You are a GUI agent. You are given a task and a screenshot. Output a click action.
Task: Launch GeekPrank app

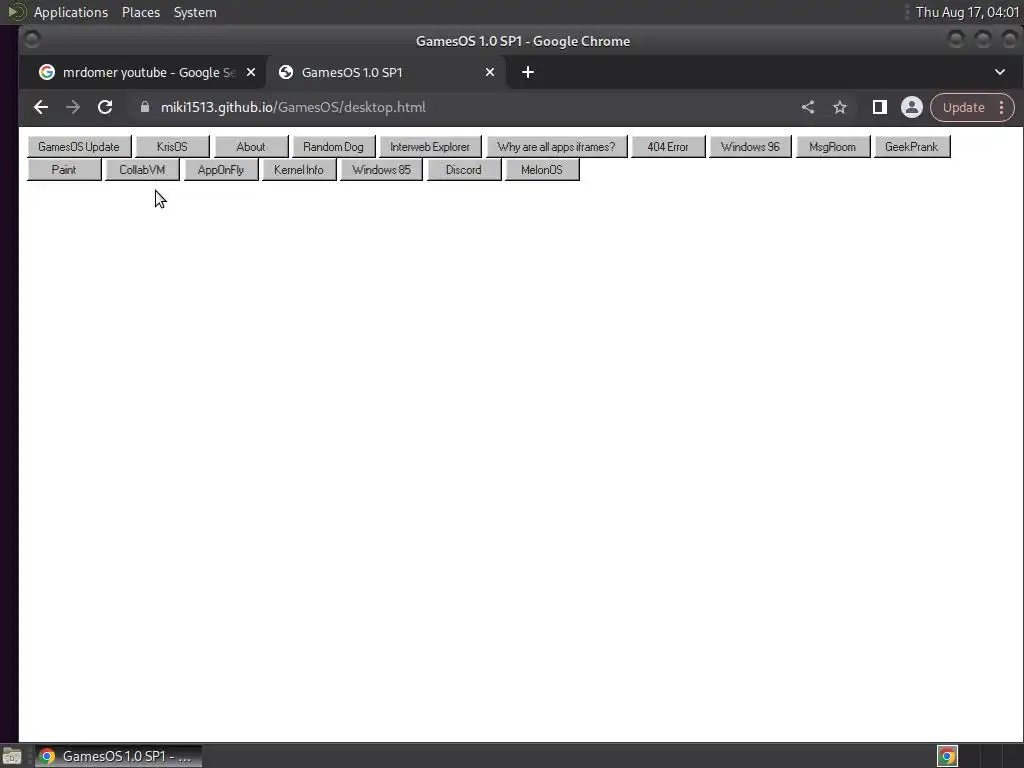click(912, 147)
